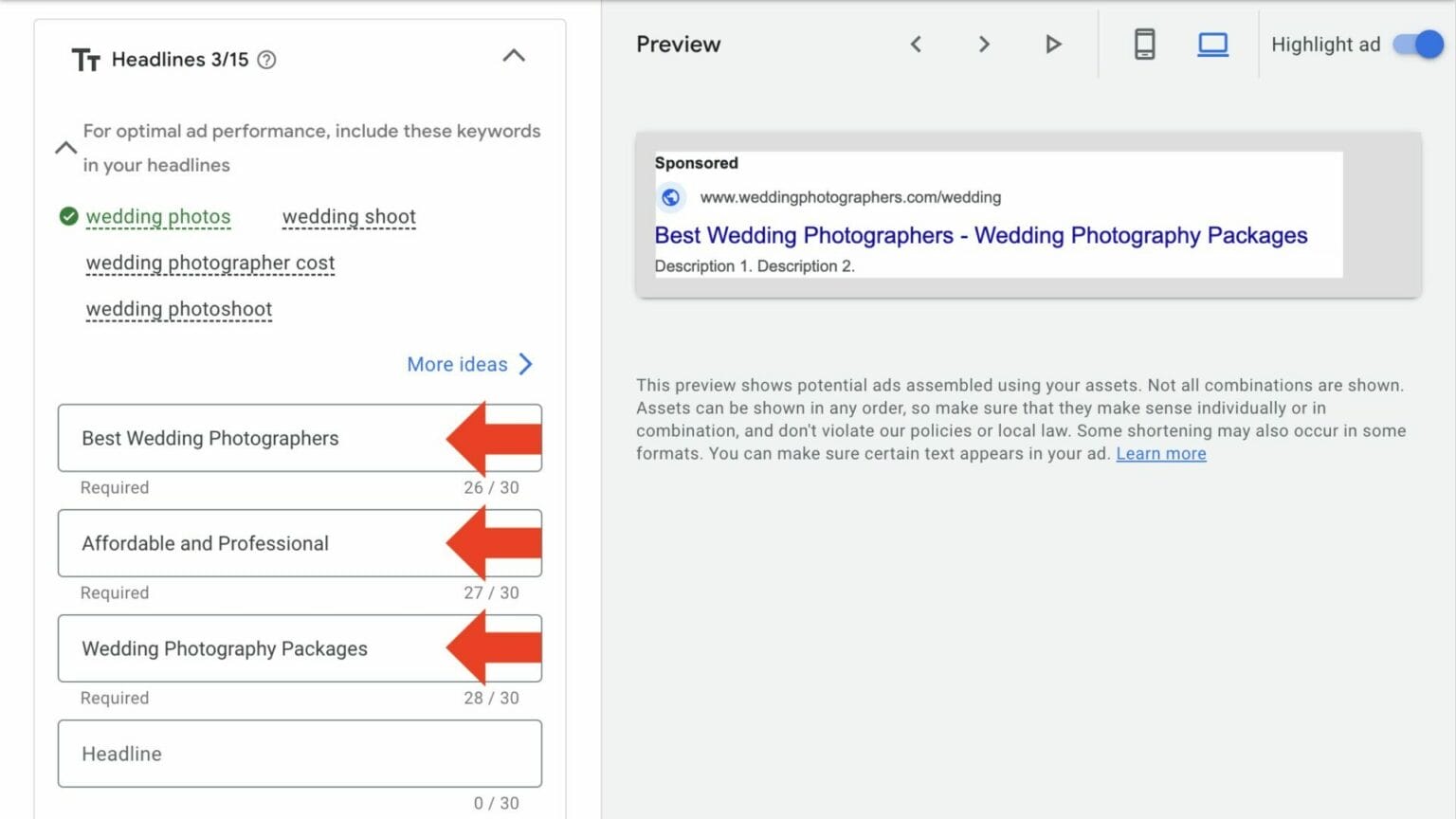
Task: Add the 'wedding shoot' keyword suggestion
Action: 349,217
